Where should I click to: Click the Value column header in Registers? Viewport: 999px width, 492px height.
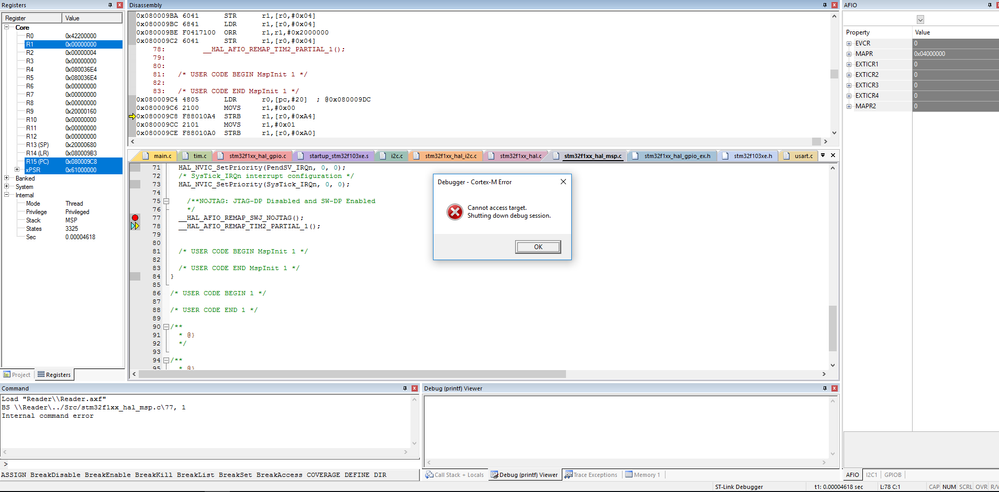(x=92, y=18)
